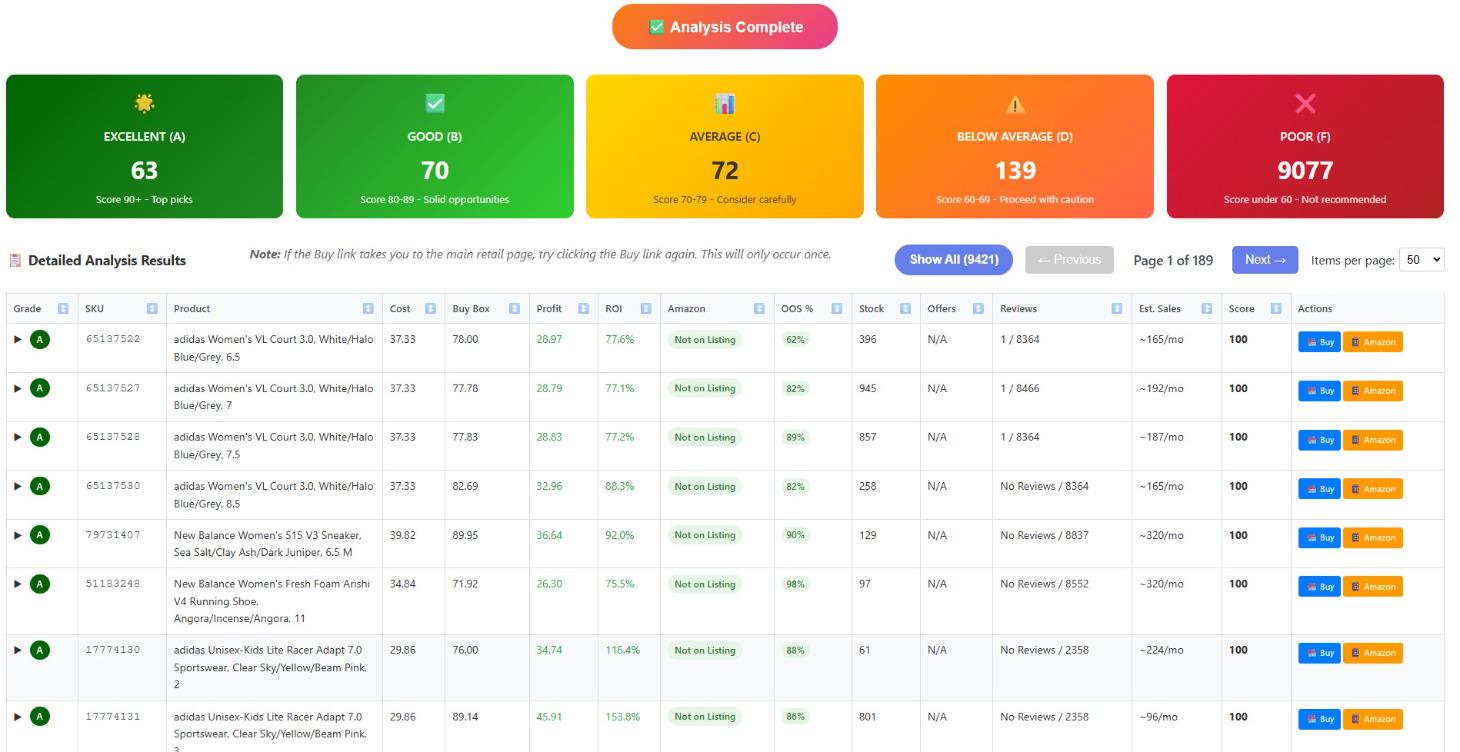This screenshot has height=752, width=1460.
Task: Click the filter icon on the Product column
Action: [367, 309]
